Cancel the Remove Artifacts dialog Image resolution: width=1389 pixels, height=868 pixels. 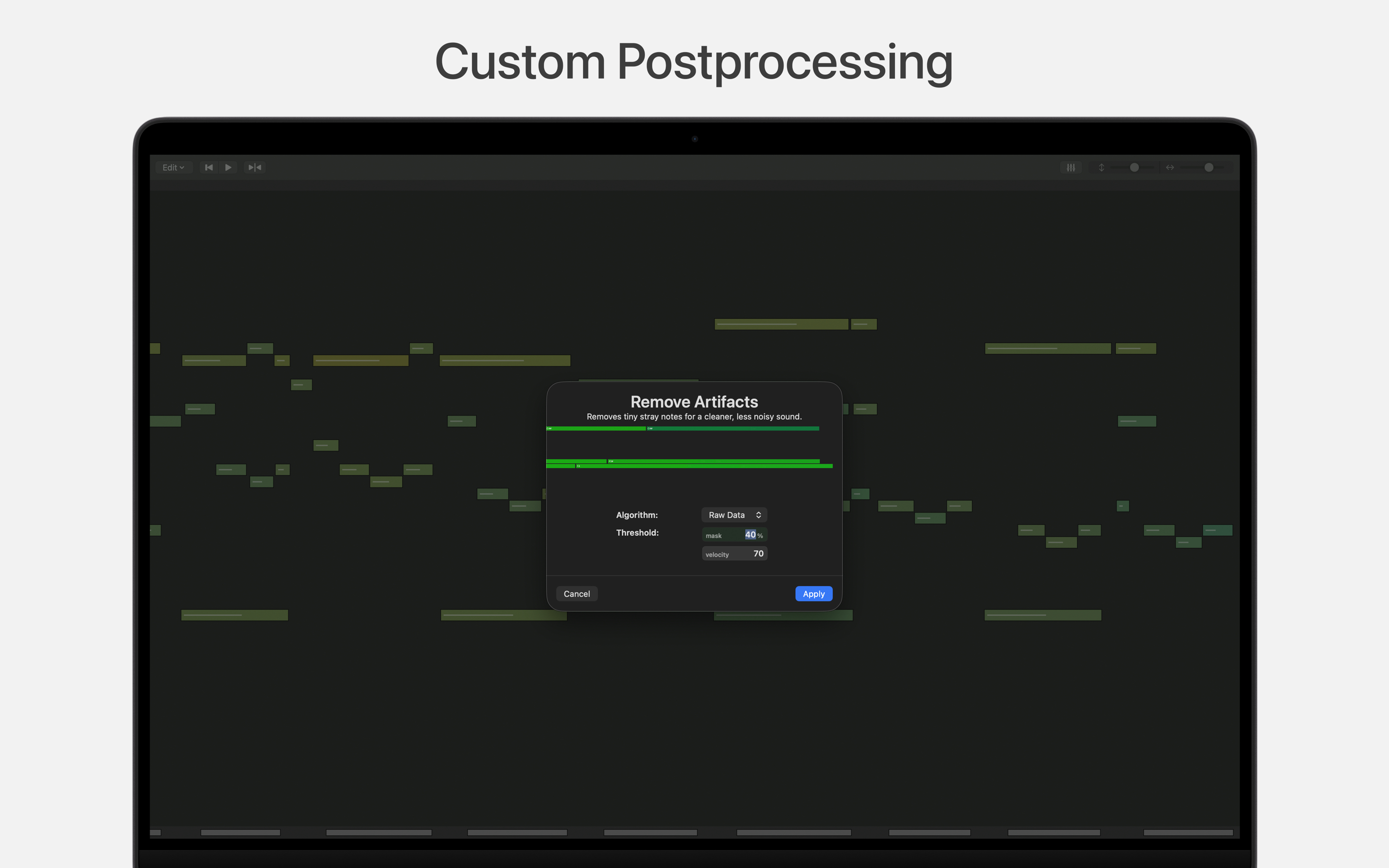[x=577, y=594]
